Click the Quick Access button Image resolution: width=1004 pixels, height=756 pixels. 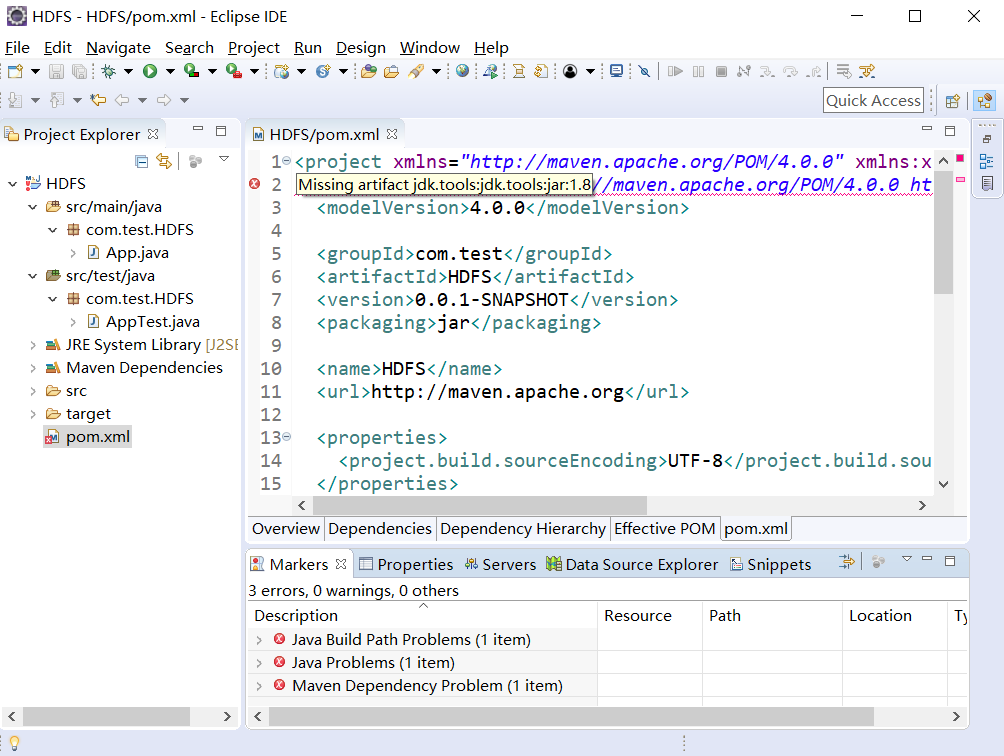click(873, 100)
